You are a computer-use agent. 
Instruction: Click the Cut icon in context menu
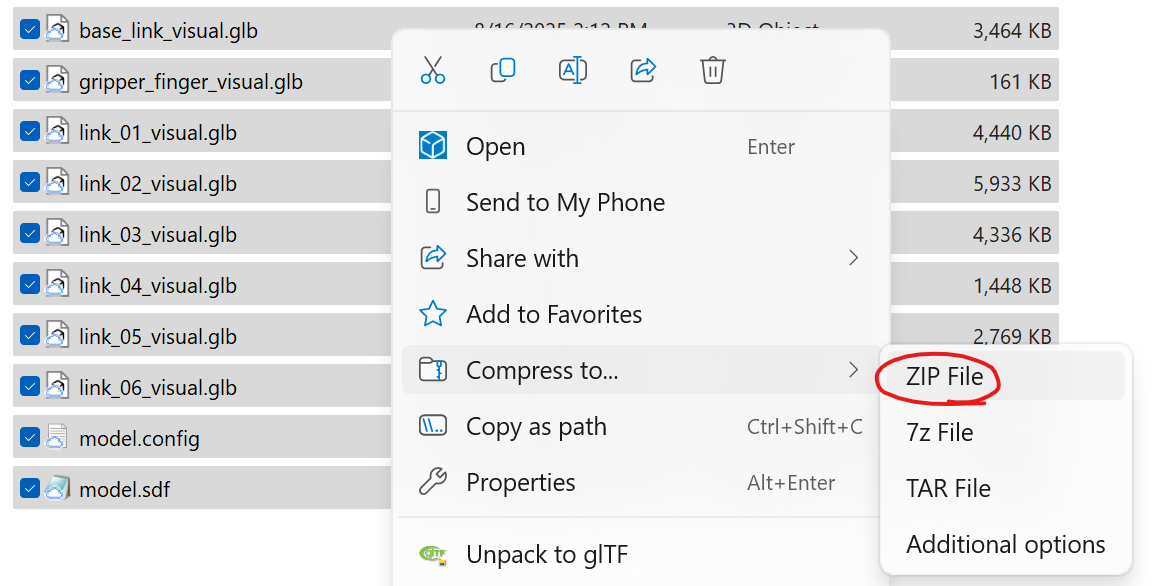coord(432,70)
